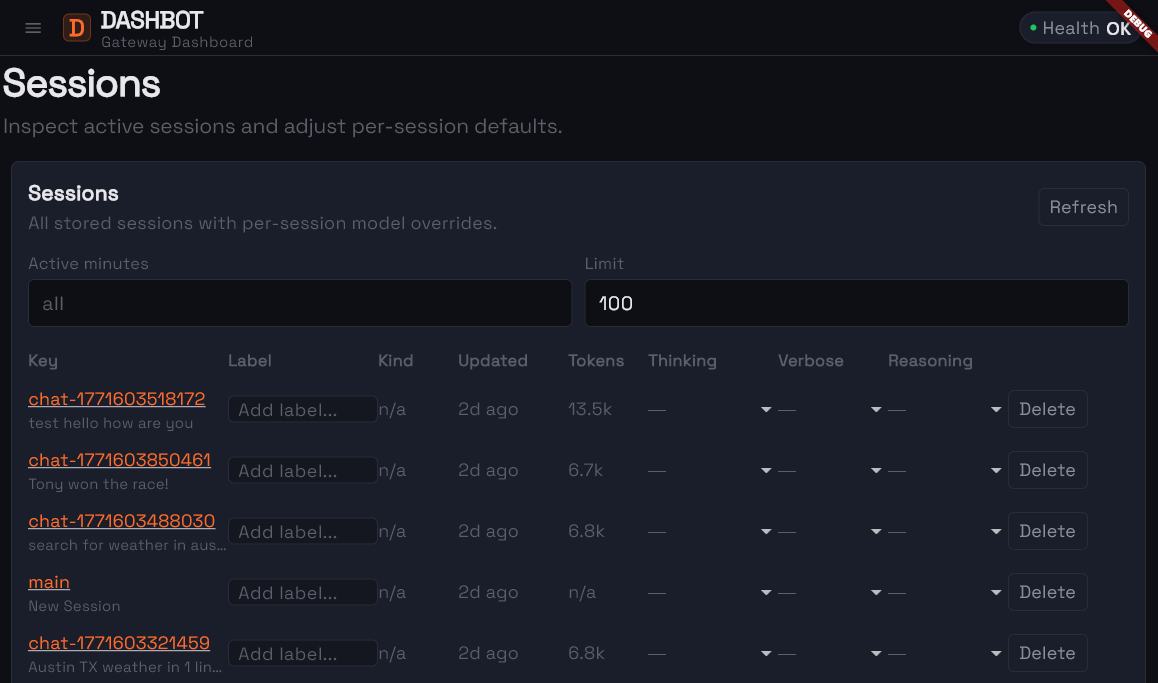
Task: Click the Limit input showing 100
Action: point(857,302)
